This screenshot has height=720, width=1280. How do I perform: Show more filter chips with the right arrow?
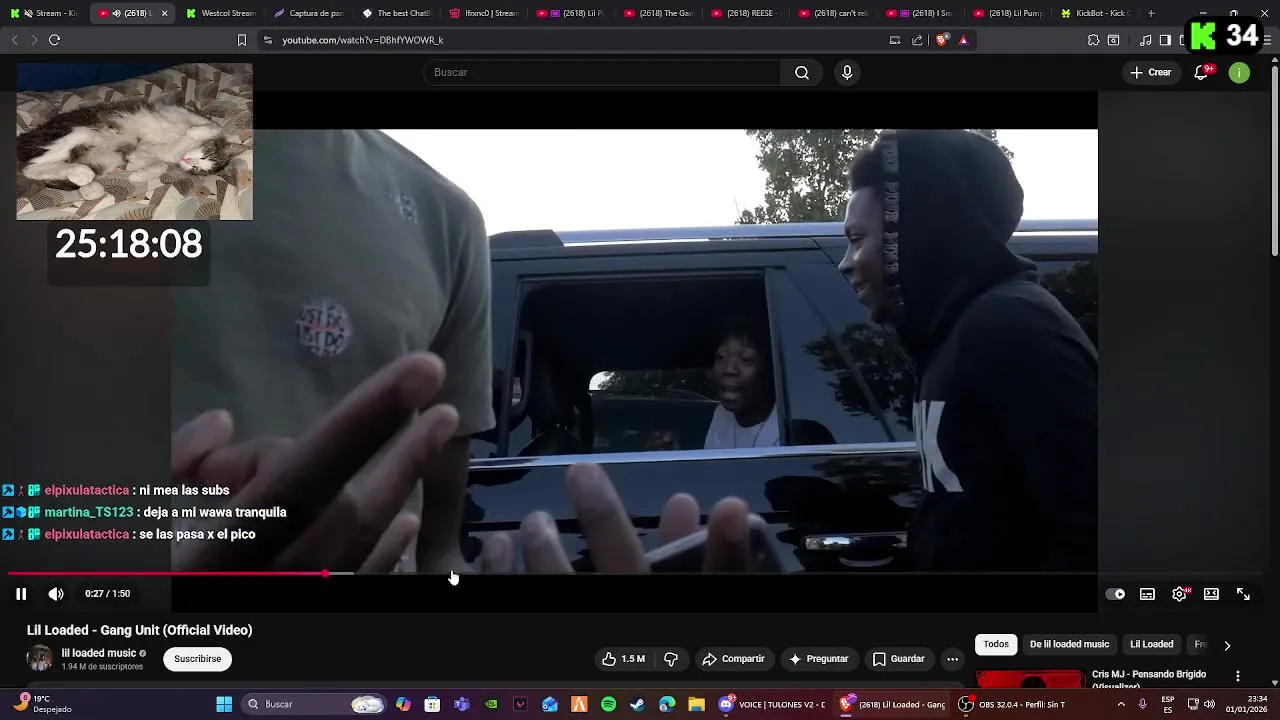click(1227, 645)
